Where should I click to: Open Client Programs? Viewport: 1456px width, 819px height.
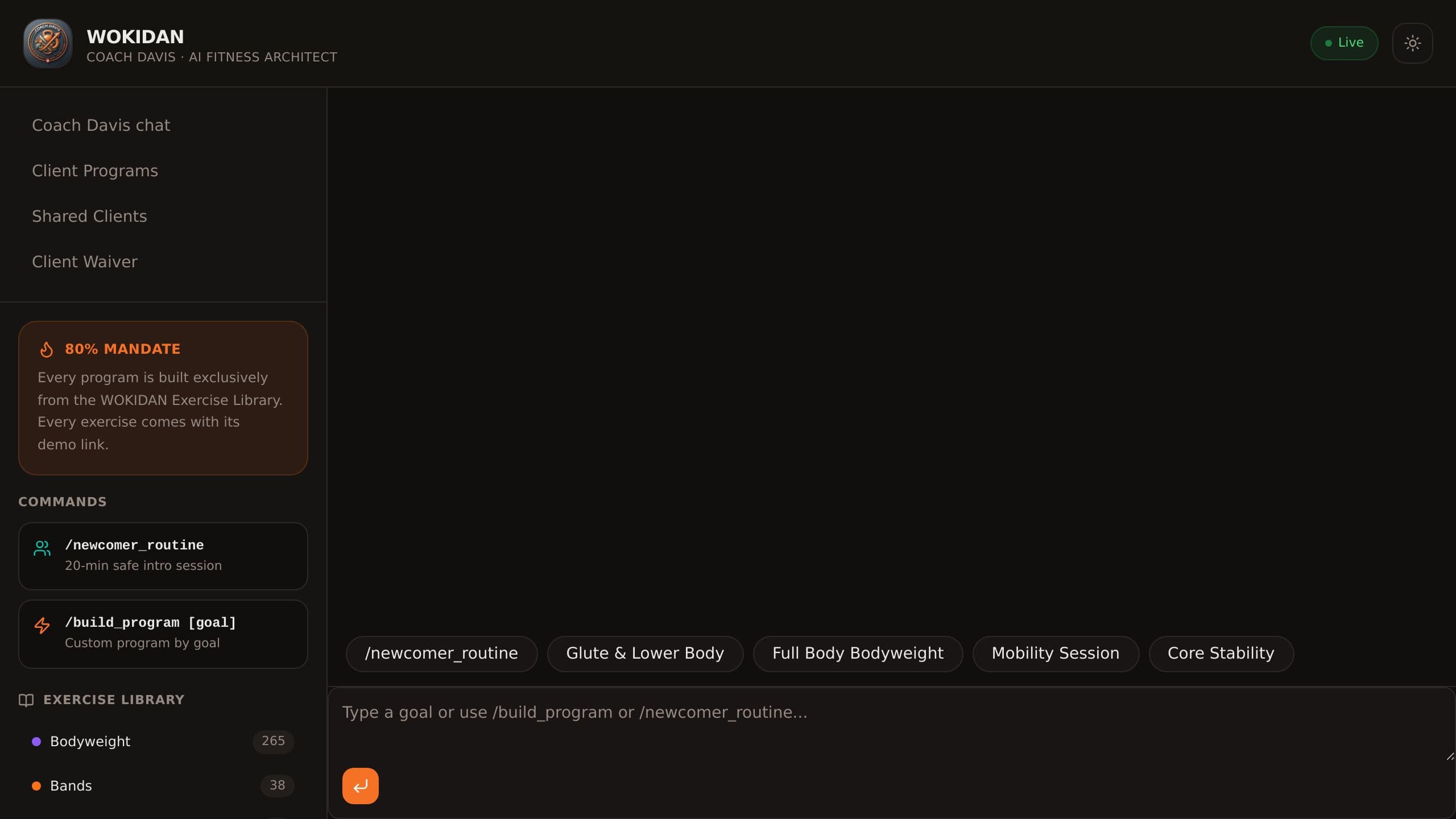click(95, 171)
